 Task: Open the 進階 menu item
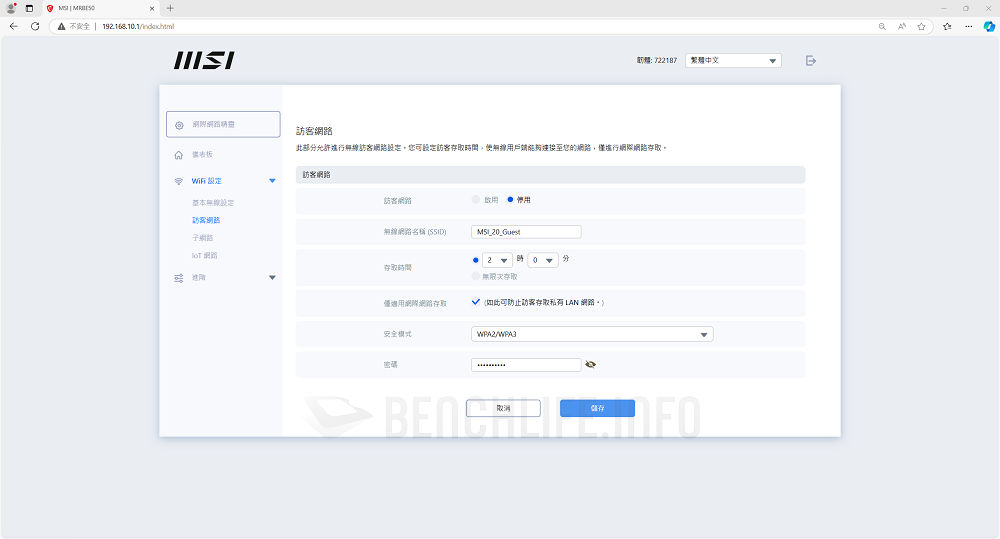coord(199,278)
